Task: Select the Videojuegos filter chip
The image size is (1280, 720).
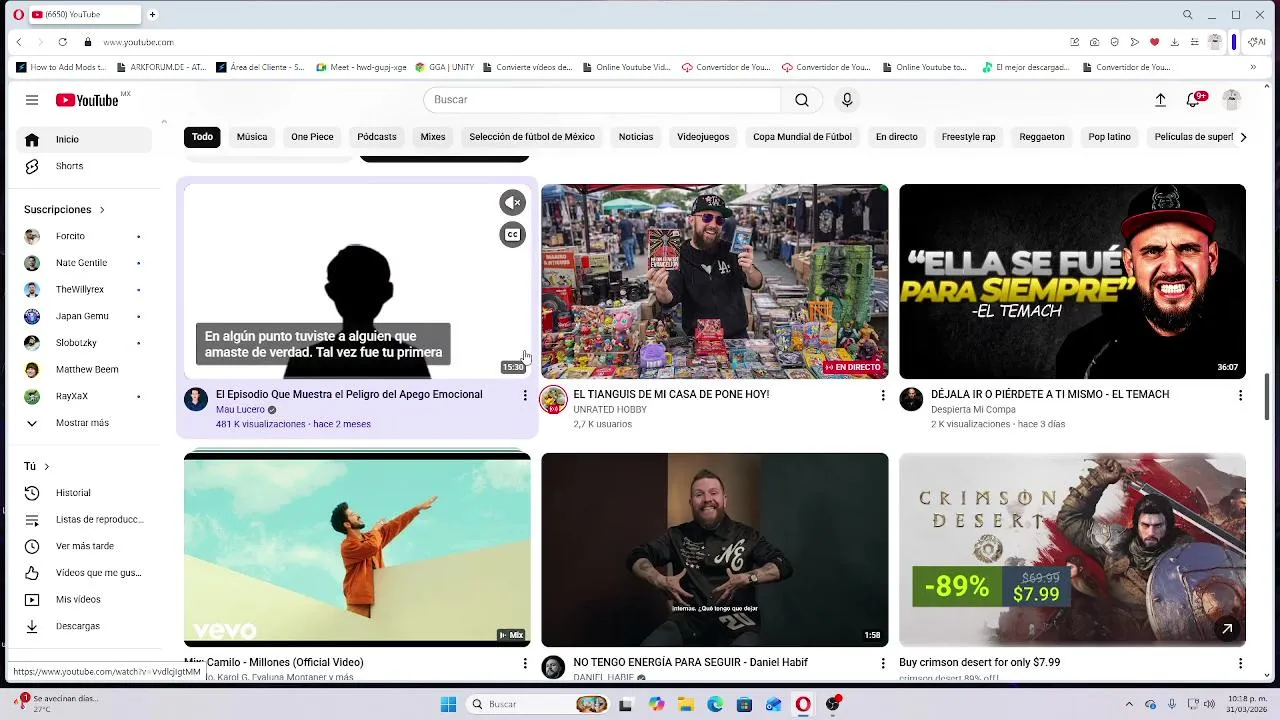Action: [703, 137]
